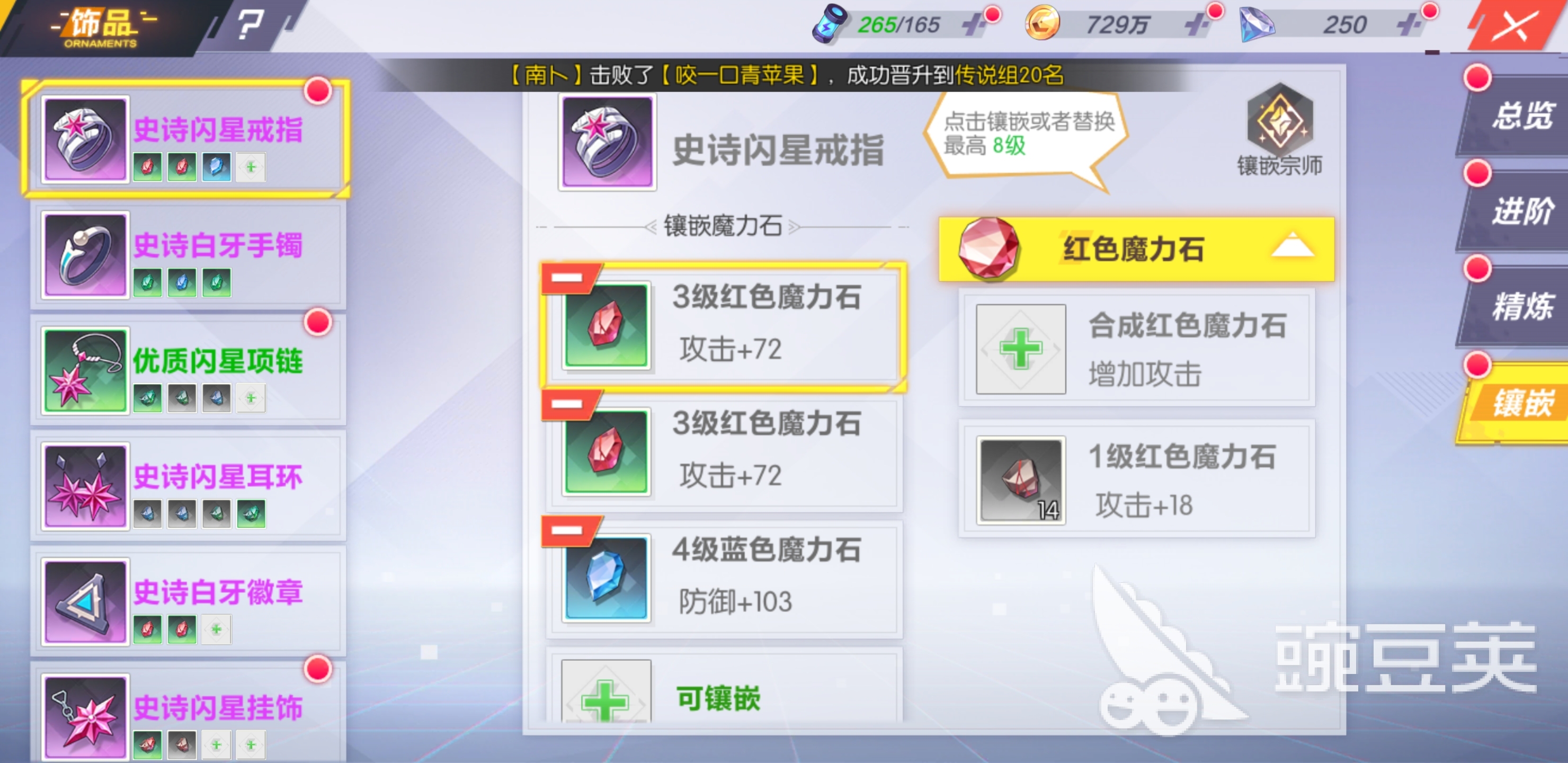The width and height of the screenshot is (1568, 763).
Task: Unsocket the 4级蓝色魔力石 with minus
Action: 567,530
